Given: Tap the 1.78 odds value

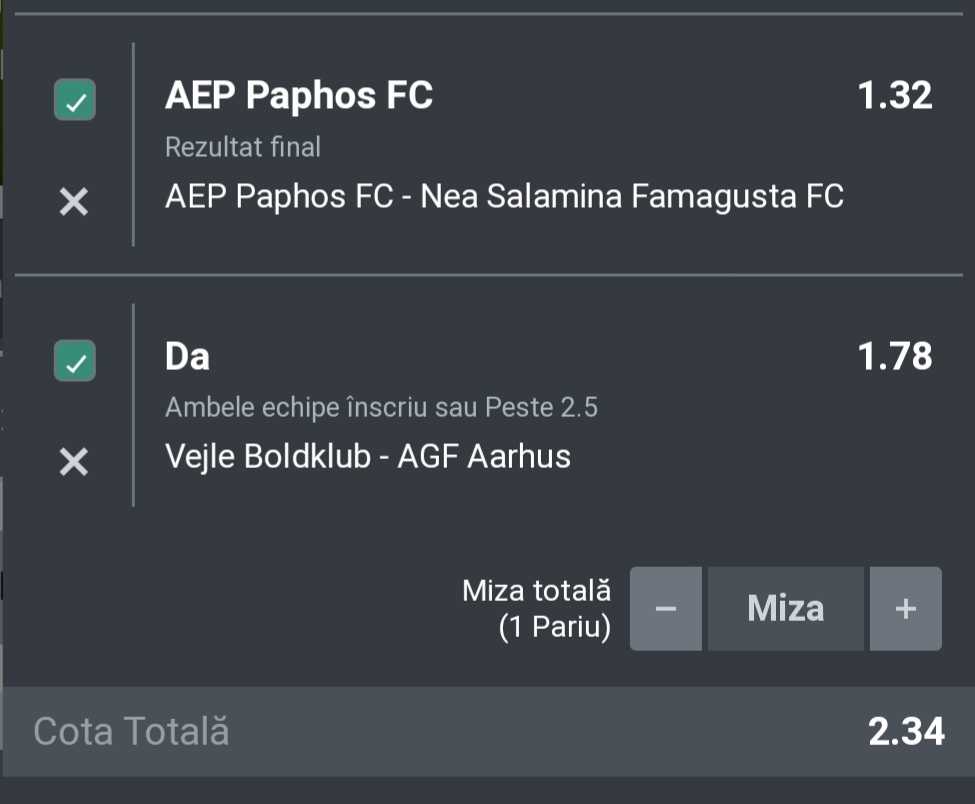Looking at the screenshot, I should (894, 356).
